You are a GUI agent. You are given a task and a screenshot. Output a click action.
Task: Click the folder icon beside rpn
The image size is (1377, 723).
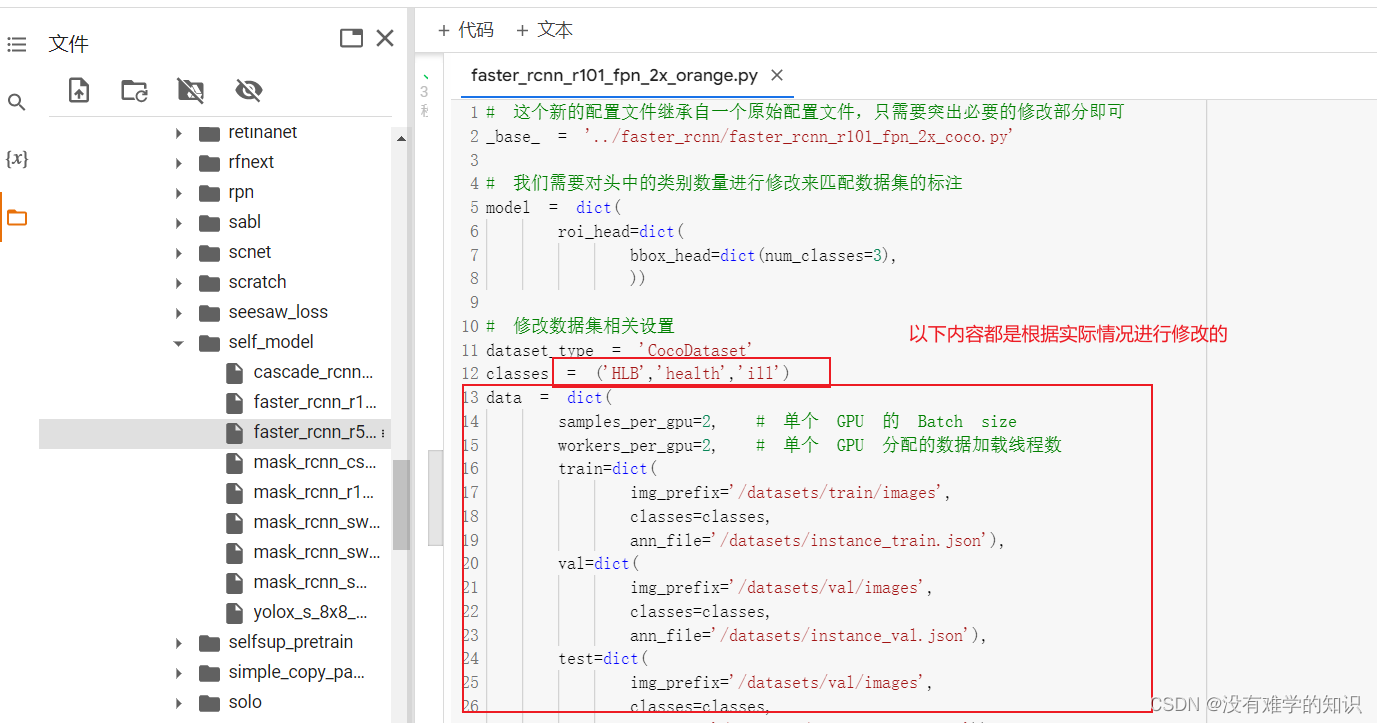coord(209,193)
